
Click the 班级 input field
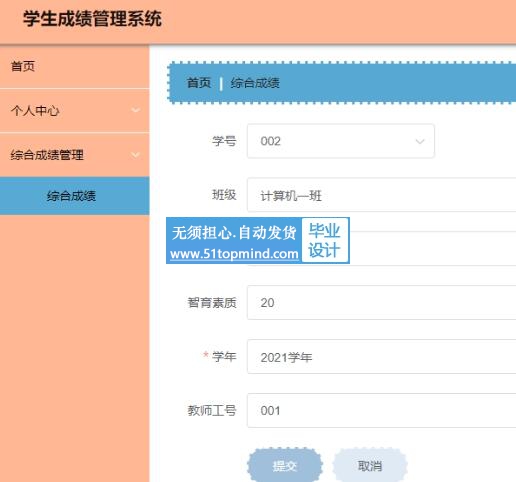381,195
